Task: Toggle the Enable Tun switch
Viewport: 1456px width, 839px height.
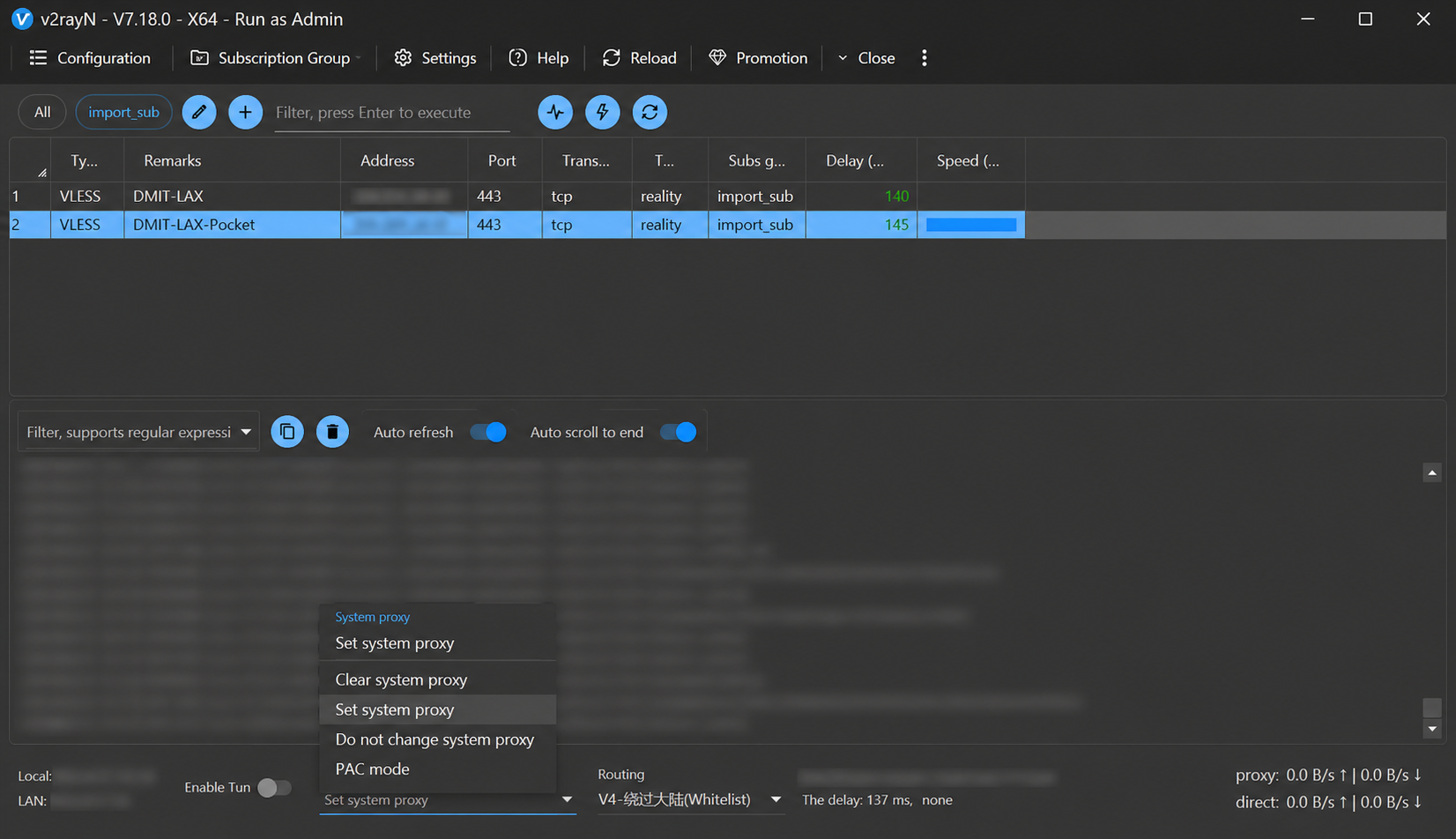Action: (274, 787)
